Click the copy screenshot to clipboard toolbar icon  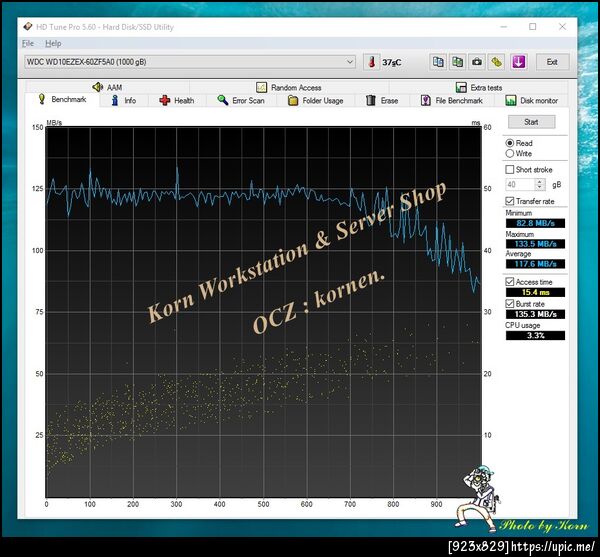tap(457, 62)
